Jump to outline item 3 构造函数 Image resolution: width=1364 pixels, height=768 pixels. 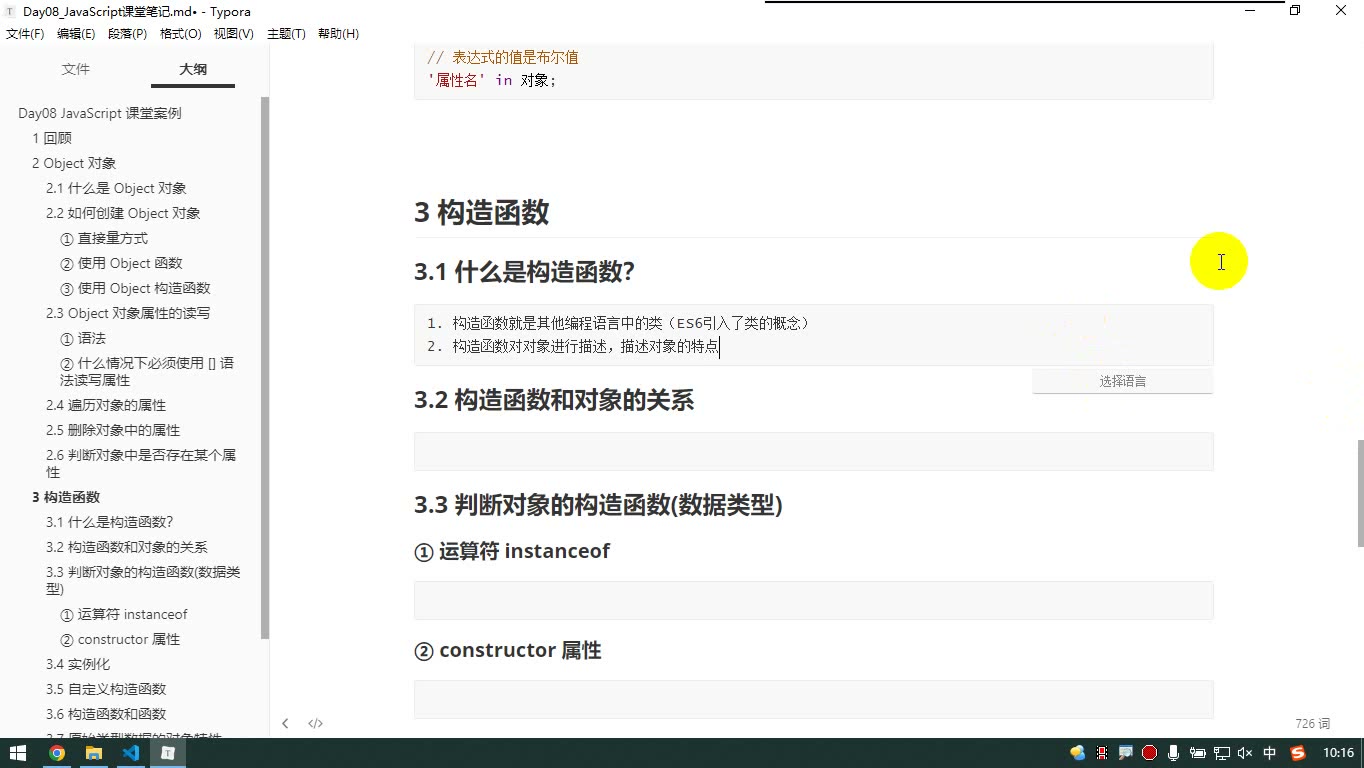coord(66,497)
